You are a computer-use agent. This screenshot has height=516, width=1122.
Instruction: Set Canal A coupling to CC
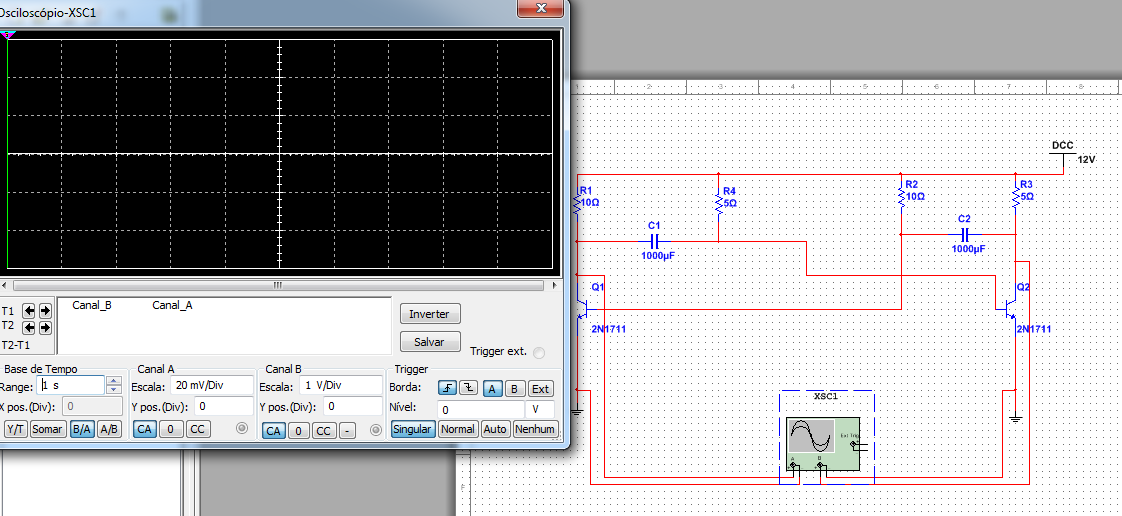tap(198, 429)
